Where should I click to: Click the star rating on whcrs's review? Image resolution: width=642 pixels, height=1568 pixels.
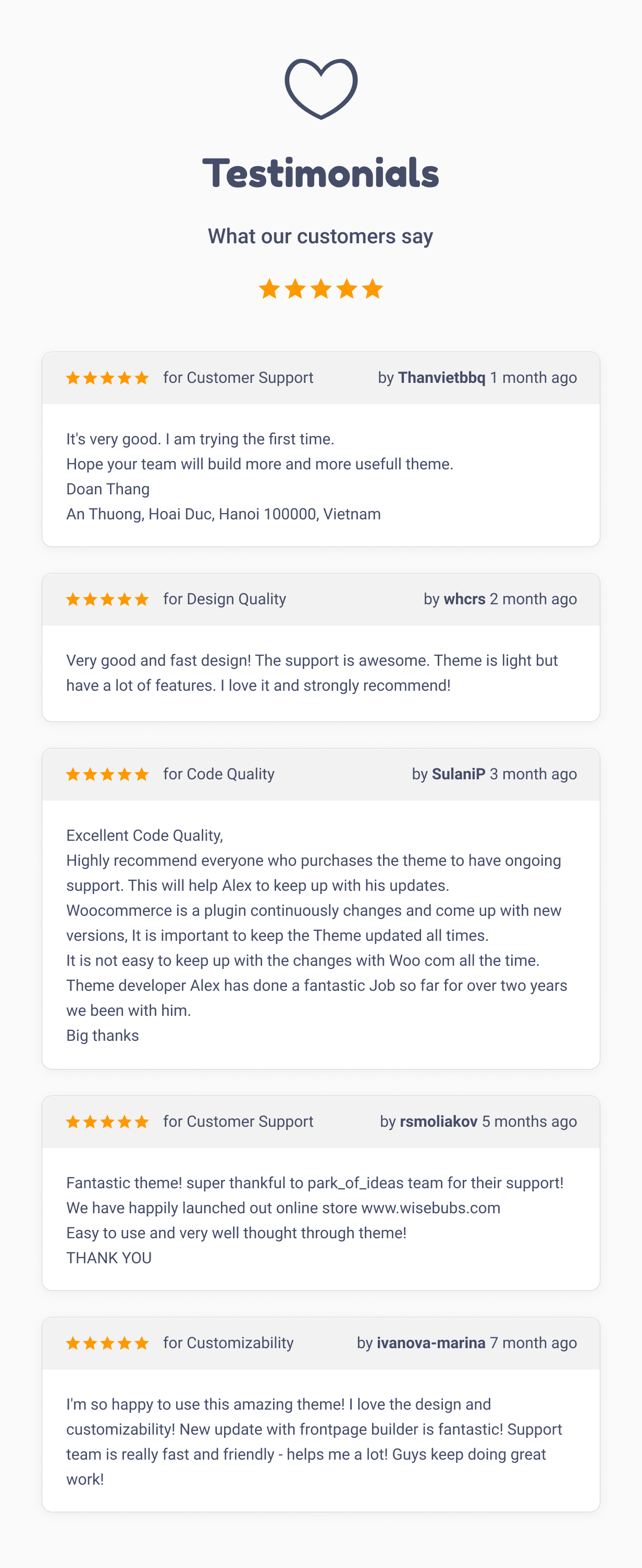(x=107, y=600)
